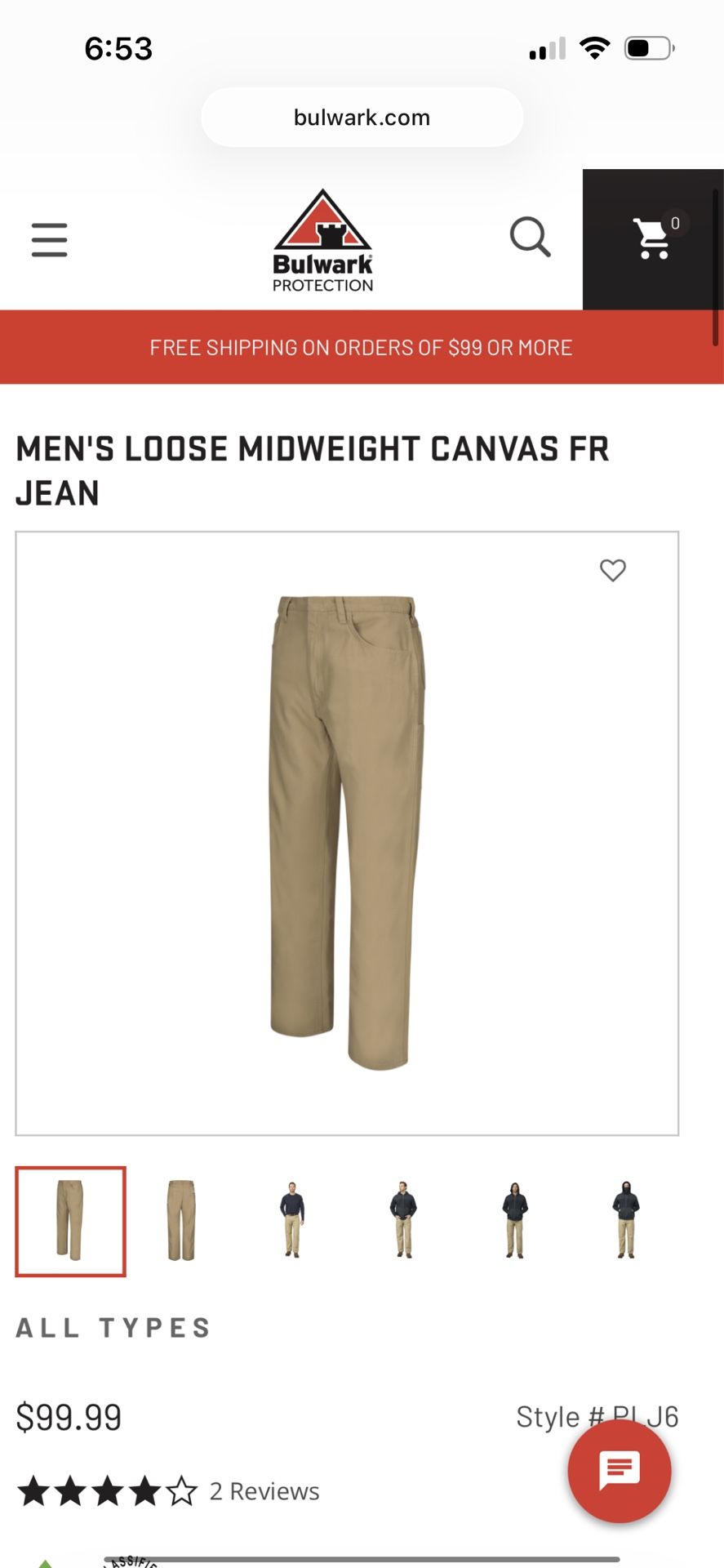This screenshot has height=1568, width=724.
Task: Tap the free shipping promo banner
Action: coord(362,347)
